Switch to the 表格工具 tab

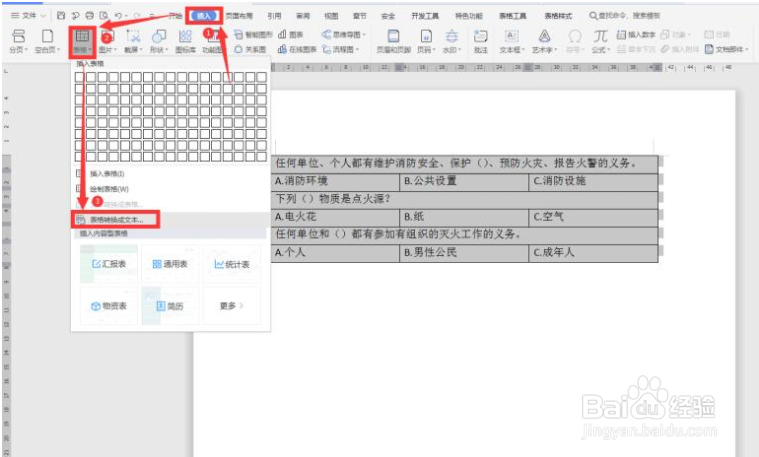(513, 15)
